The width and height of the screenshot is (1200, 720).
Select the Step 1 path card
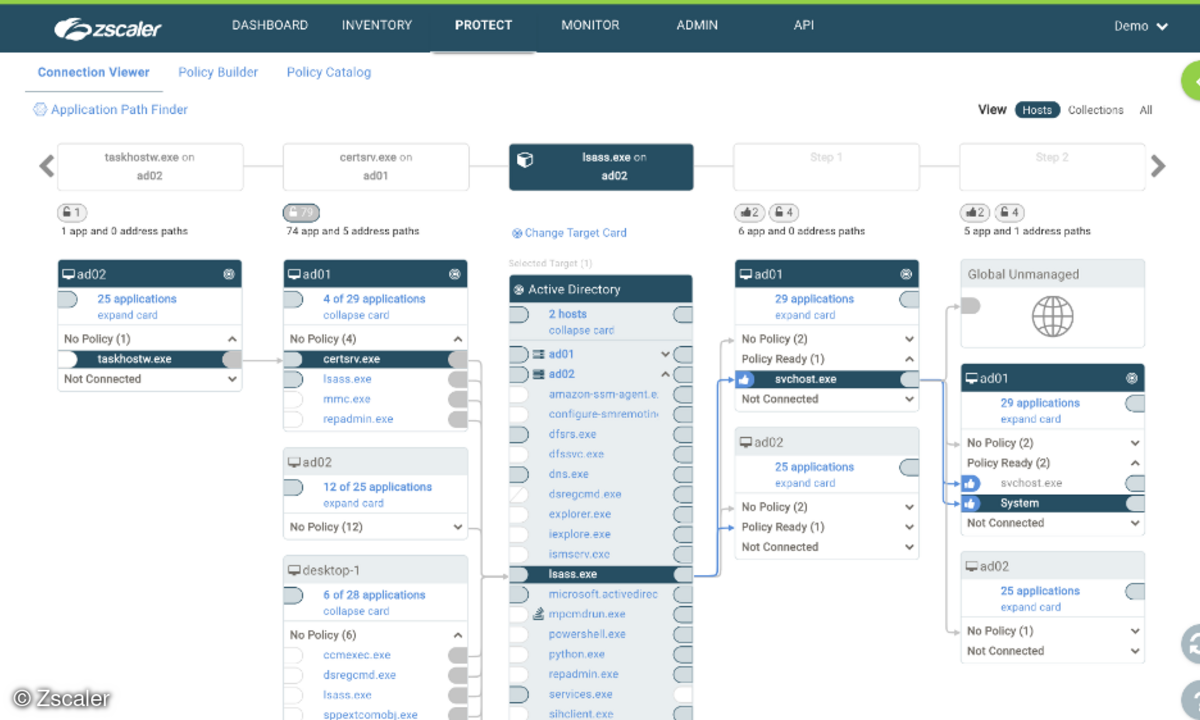click(x=827, y=166)
